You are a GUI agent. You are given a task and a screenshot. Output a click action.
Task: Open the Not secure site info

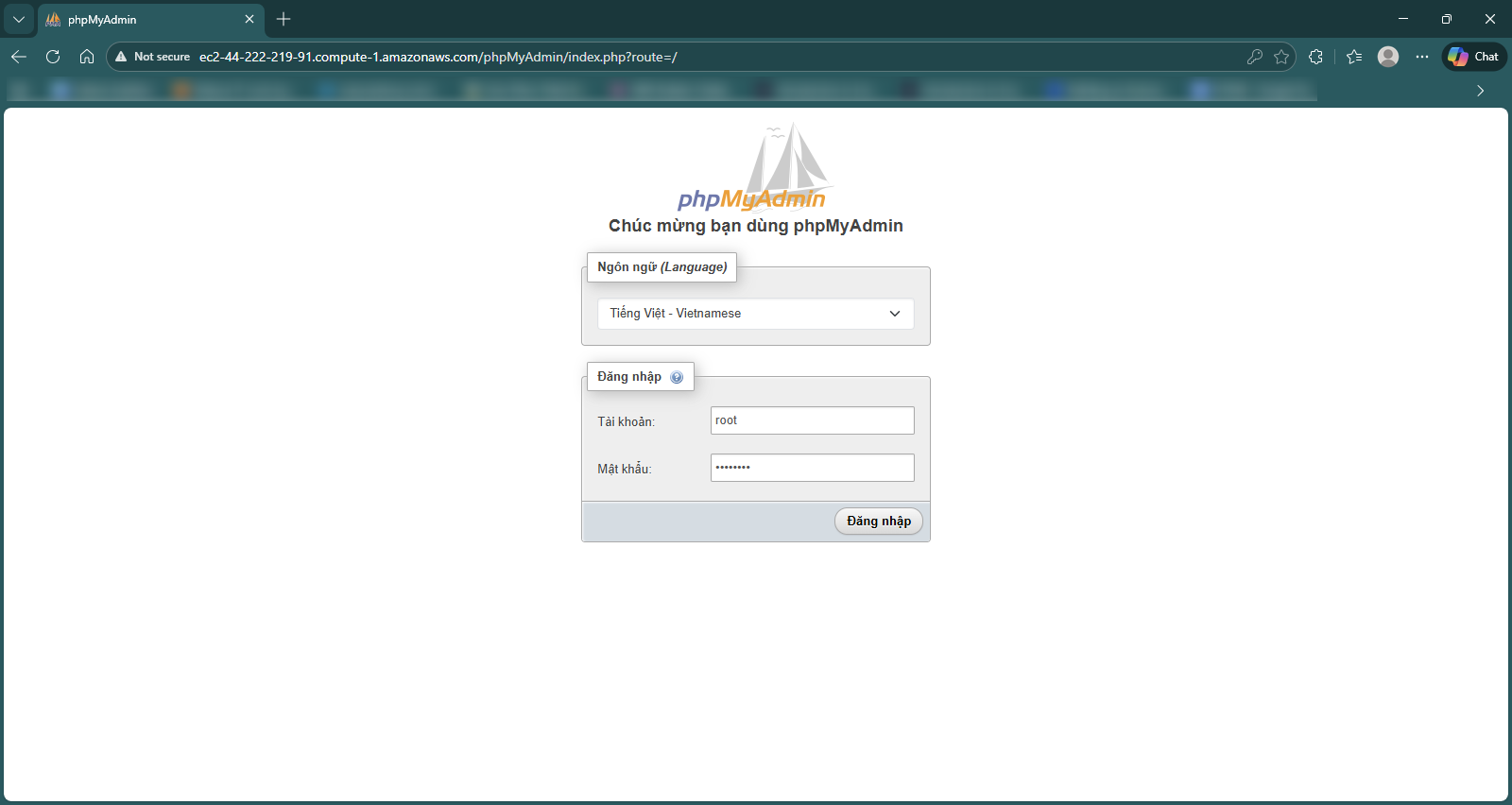pyautogui.click(x=152, y=57)
